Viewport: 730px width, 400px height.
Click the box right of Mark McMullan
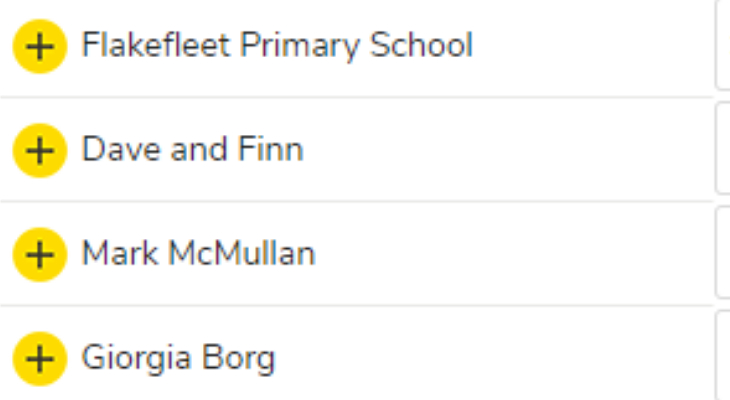point(723,252)
